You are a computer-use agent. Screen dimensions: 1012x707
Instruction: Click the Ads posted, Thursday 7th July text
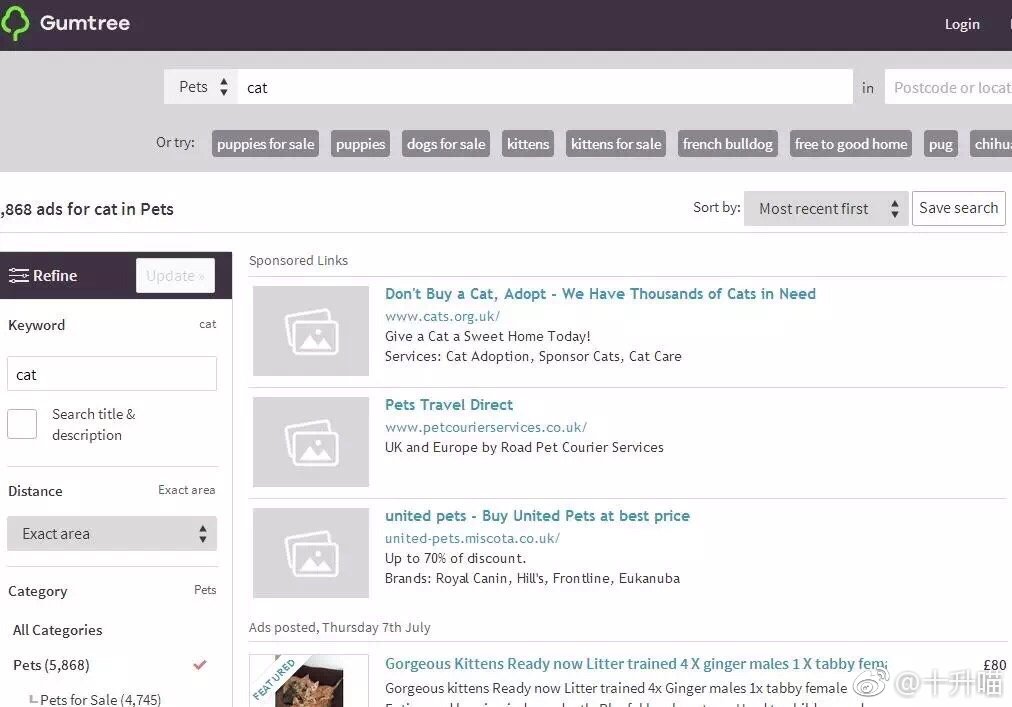click(x=339, y=627)
